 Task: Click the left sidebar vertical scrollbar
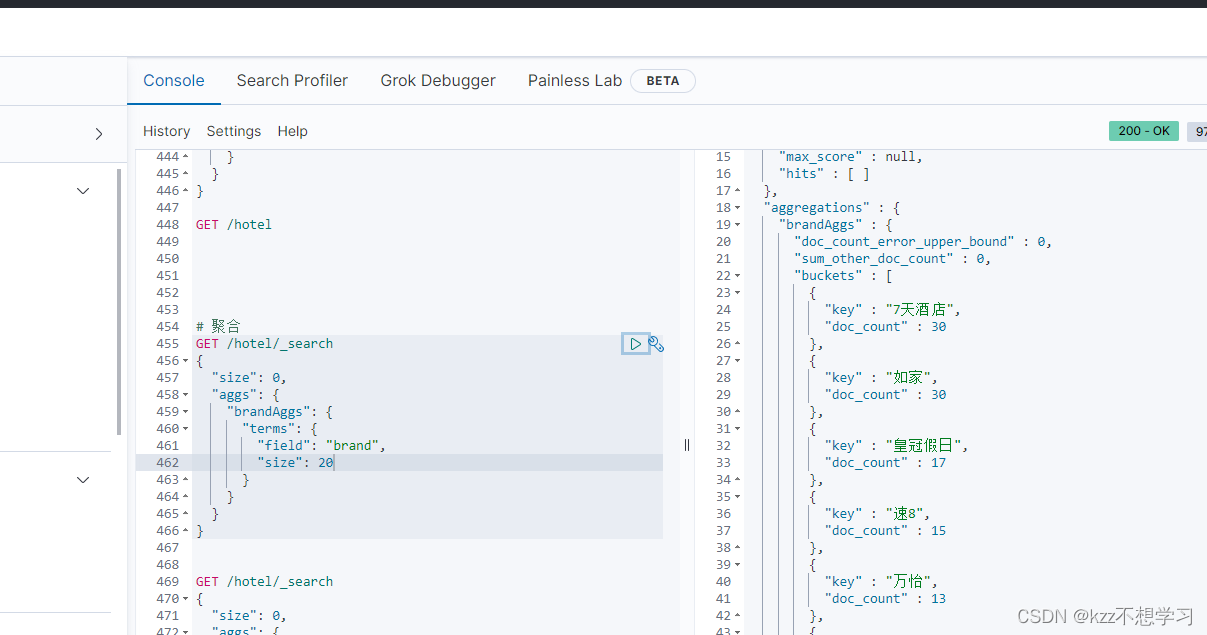pyautogui.click(x=120, y=300)
